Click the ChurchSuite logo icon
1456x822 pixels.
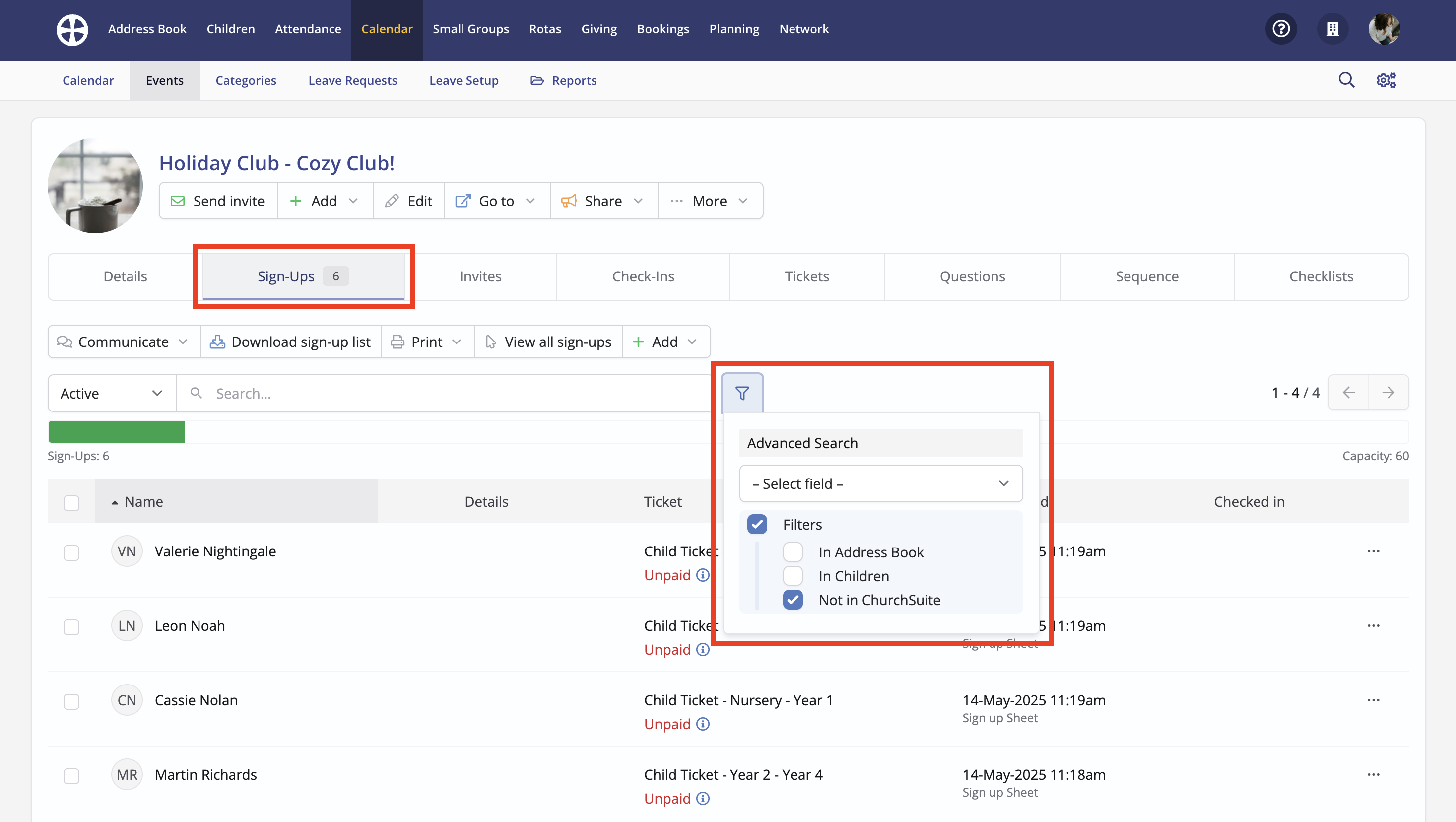(72, 29)
